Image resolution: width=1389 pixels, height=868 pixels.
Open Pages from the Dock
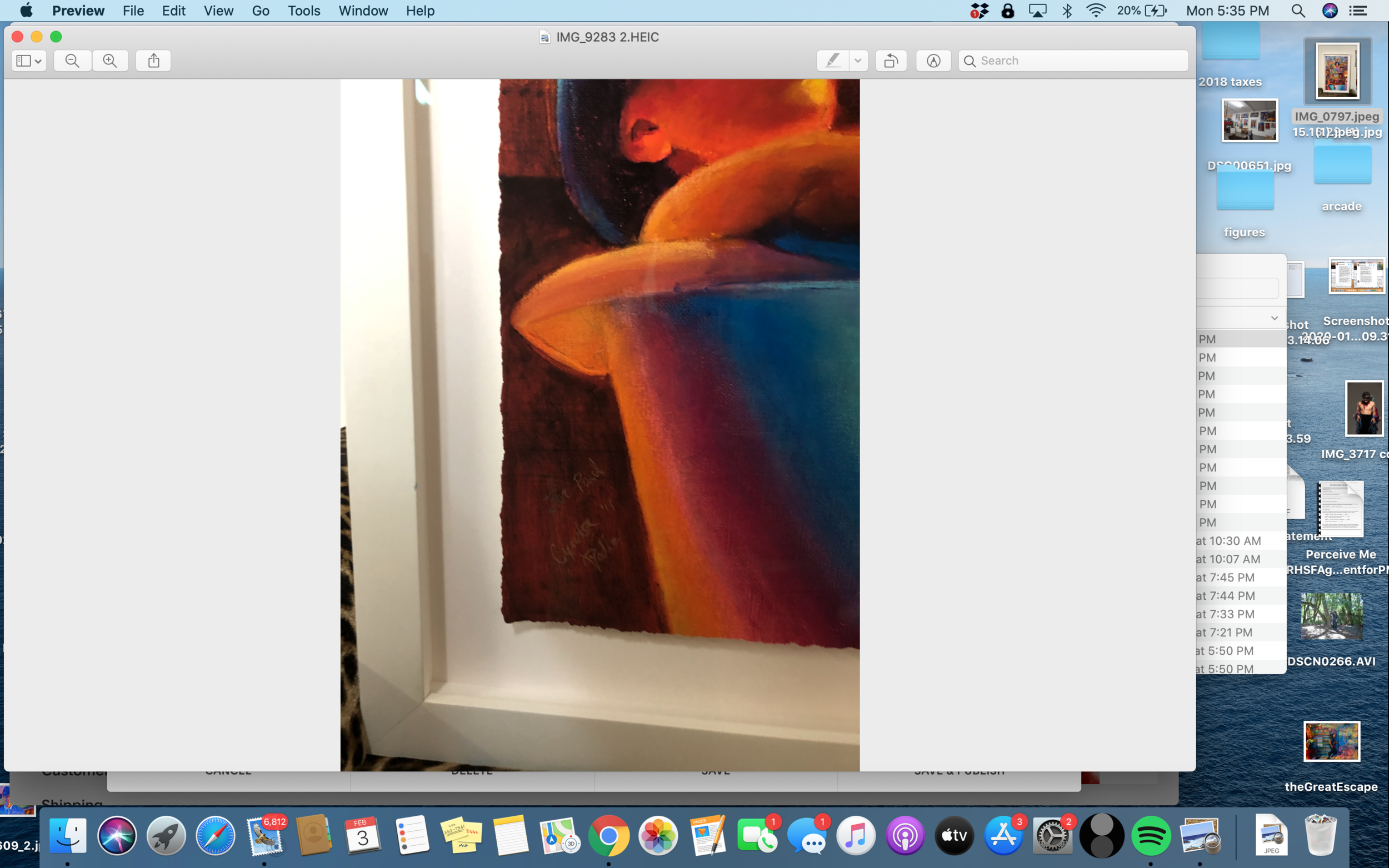tap(707, 835)
